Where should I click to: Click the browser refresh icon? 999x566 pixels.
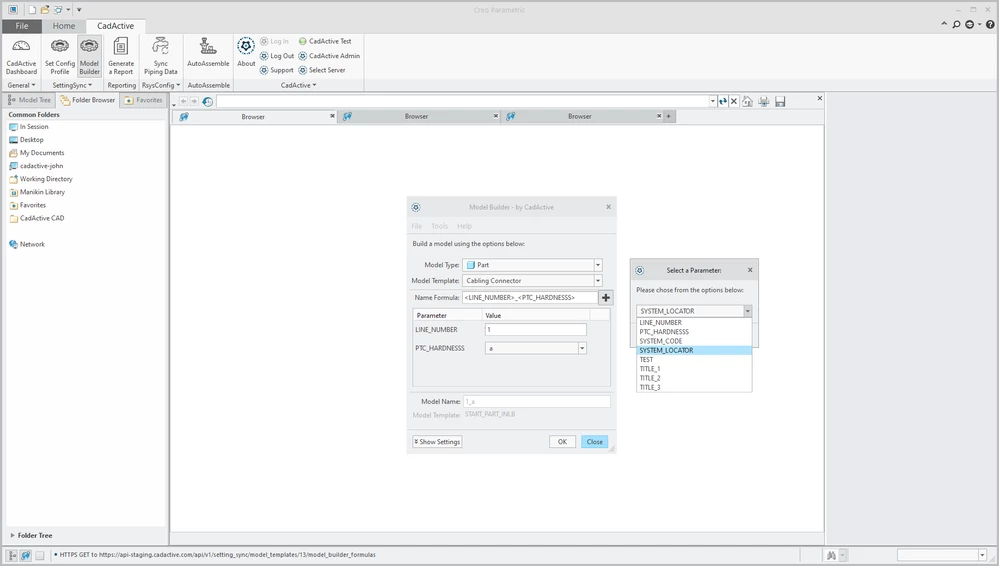coord(722,101)
